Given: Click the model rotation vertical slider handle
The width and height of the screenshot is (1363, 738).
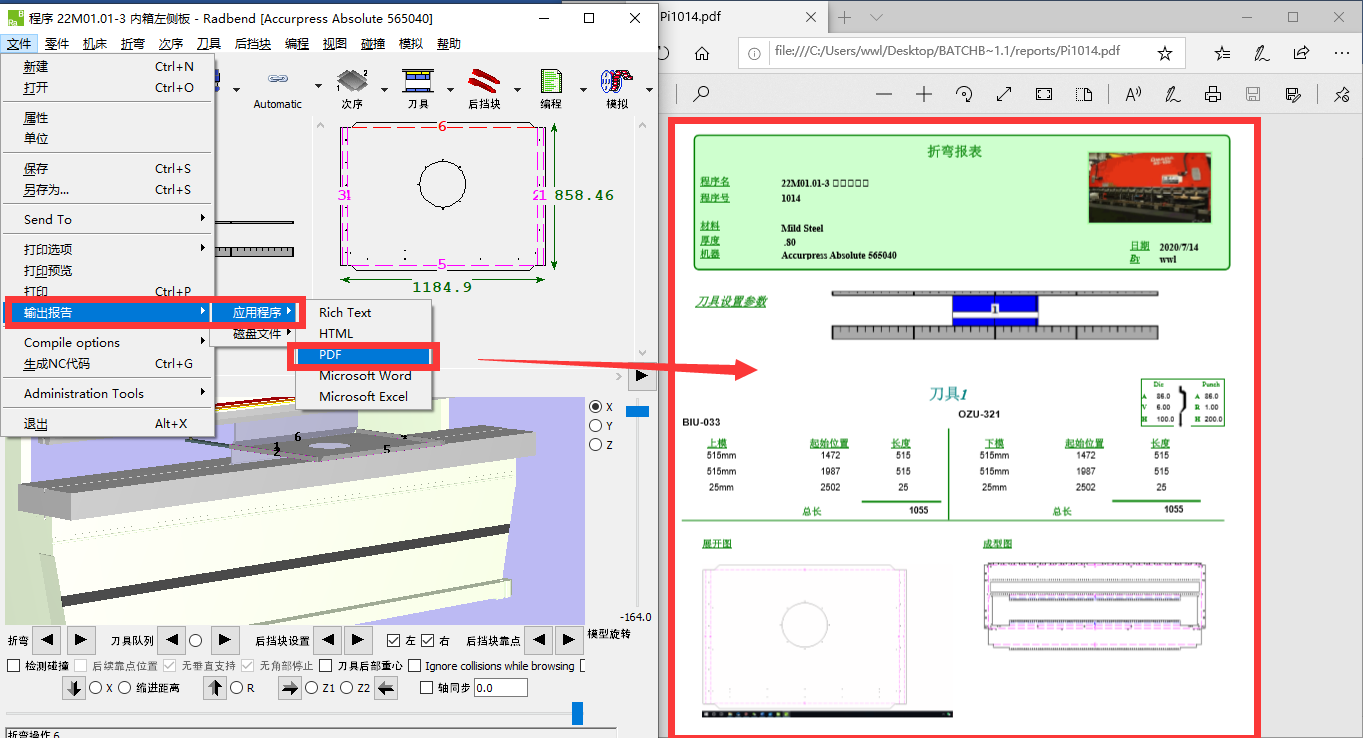Looking at the screenshot, I should (637, 411).
